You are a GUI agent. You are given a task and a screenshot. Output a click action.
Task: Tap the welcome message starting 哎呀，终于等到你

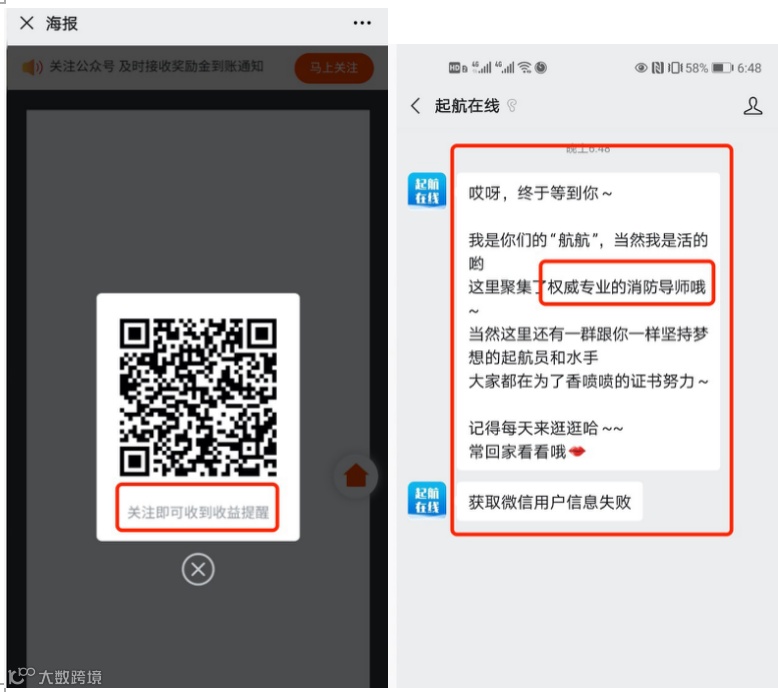[588, 321]
